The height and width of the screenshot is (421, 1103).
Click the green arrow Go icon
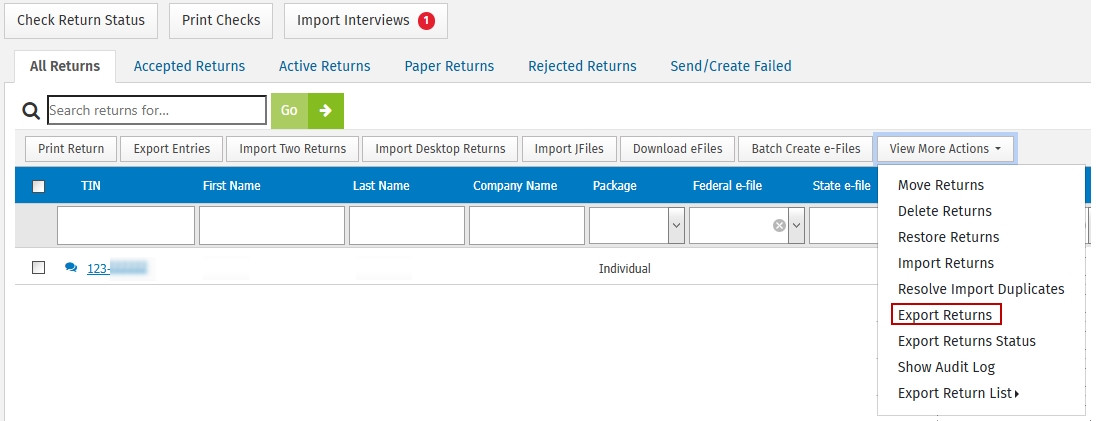(326, 111)
